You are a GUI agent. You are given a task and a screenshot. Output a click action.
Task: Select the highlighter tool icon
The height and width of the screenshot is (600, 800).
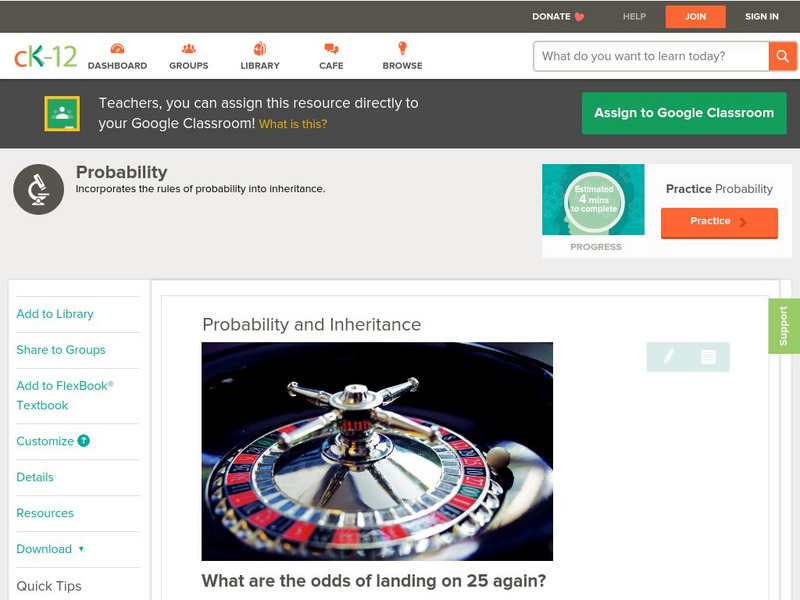coord(668,356)
